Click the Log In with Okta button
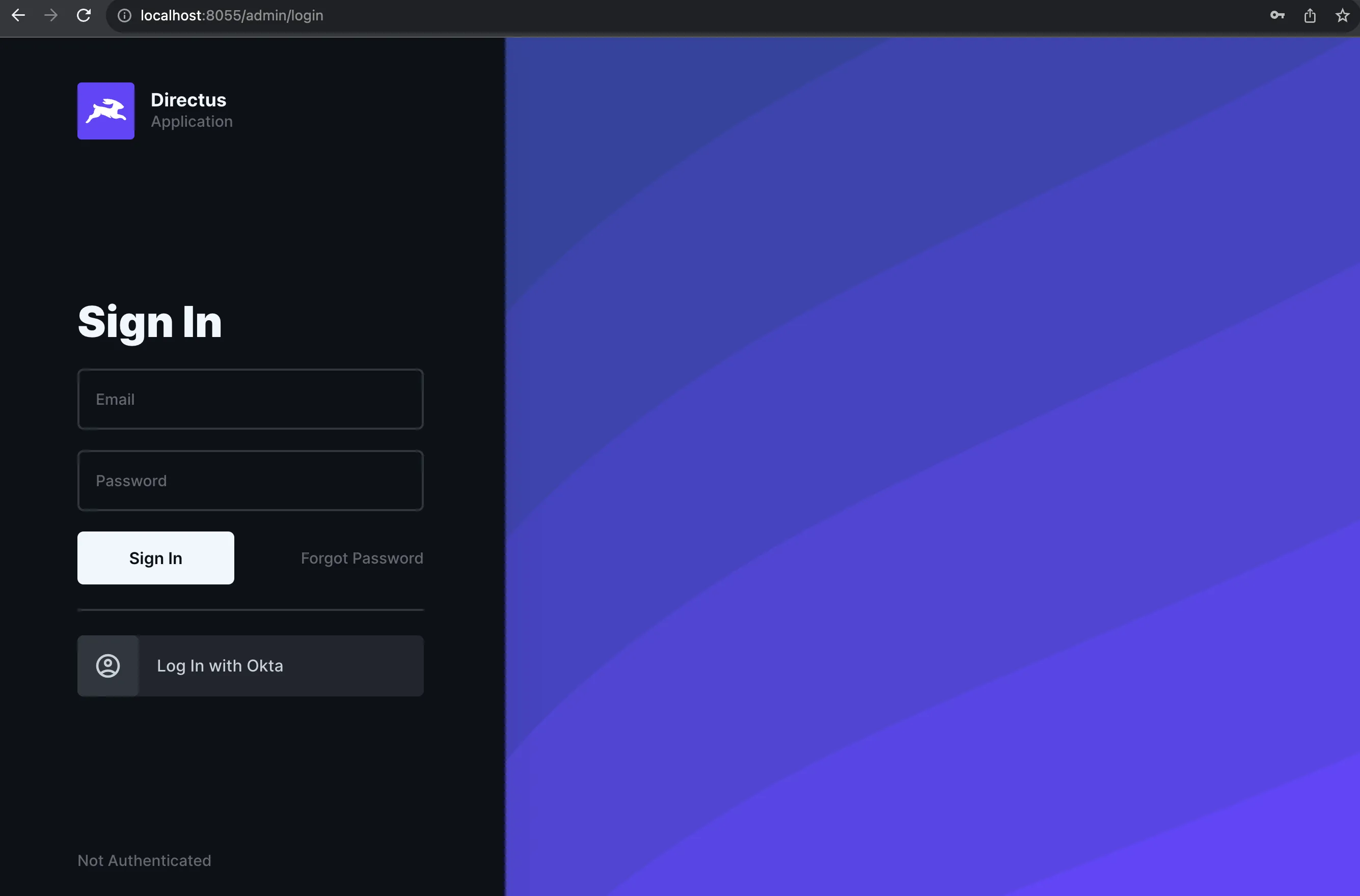 coord(251,665)
